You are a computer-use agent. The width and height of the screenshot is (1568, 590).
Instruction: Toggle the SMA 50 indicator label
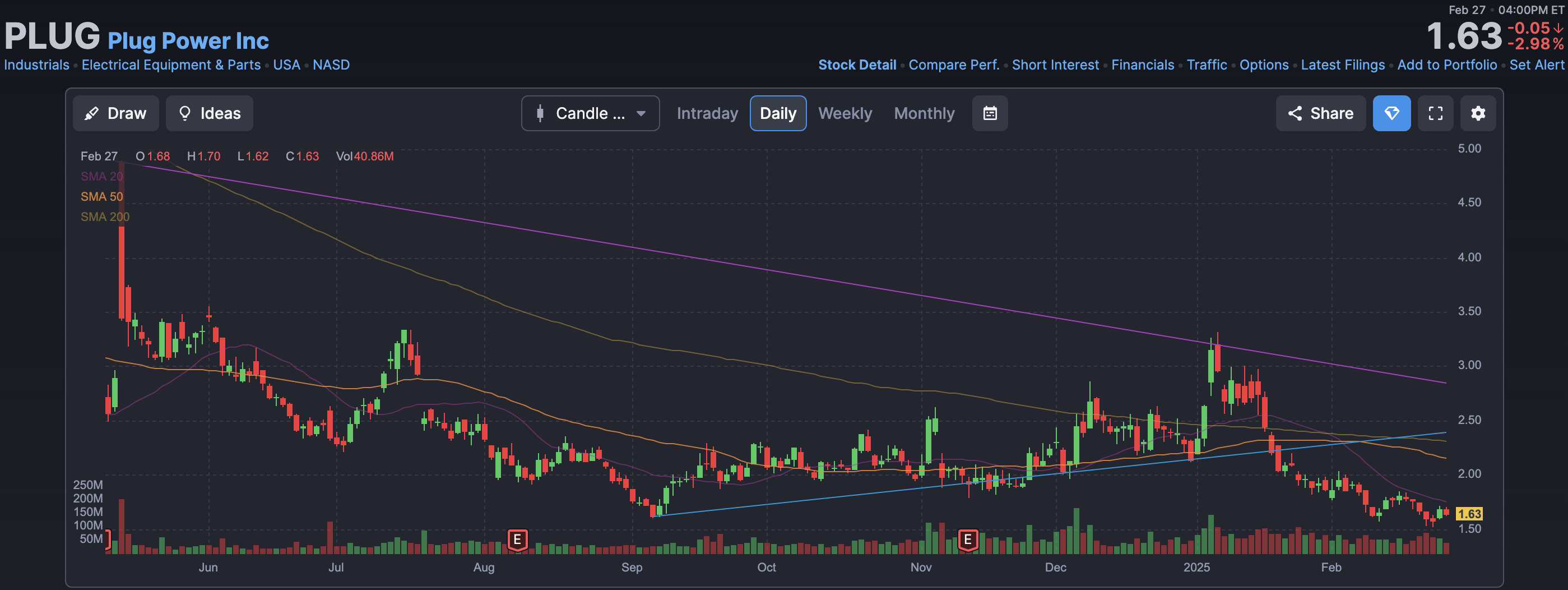[101, 197]
